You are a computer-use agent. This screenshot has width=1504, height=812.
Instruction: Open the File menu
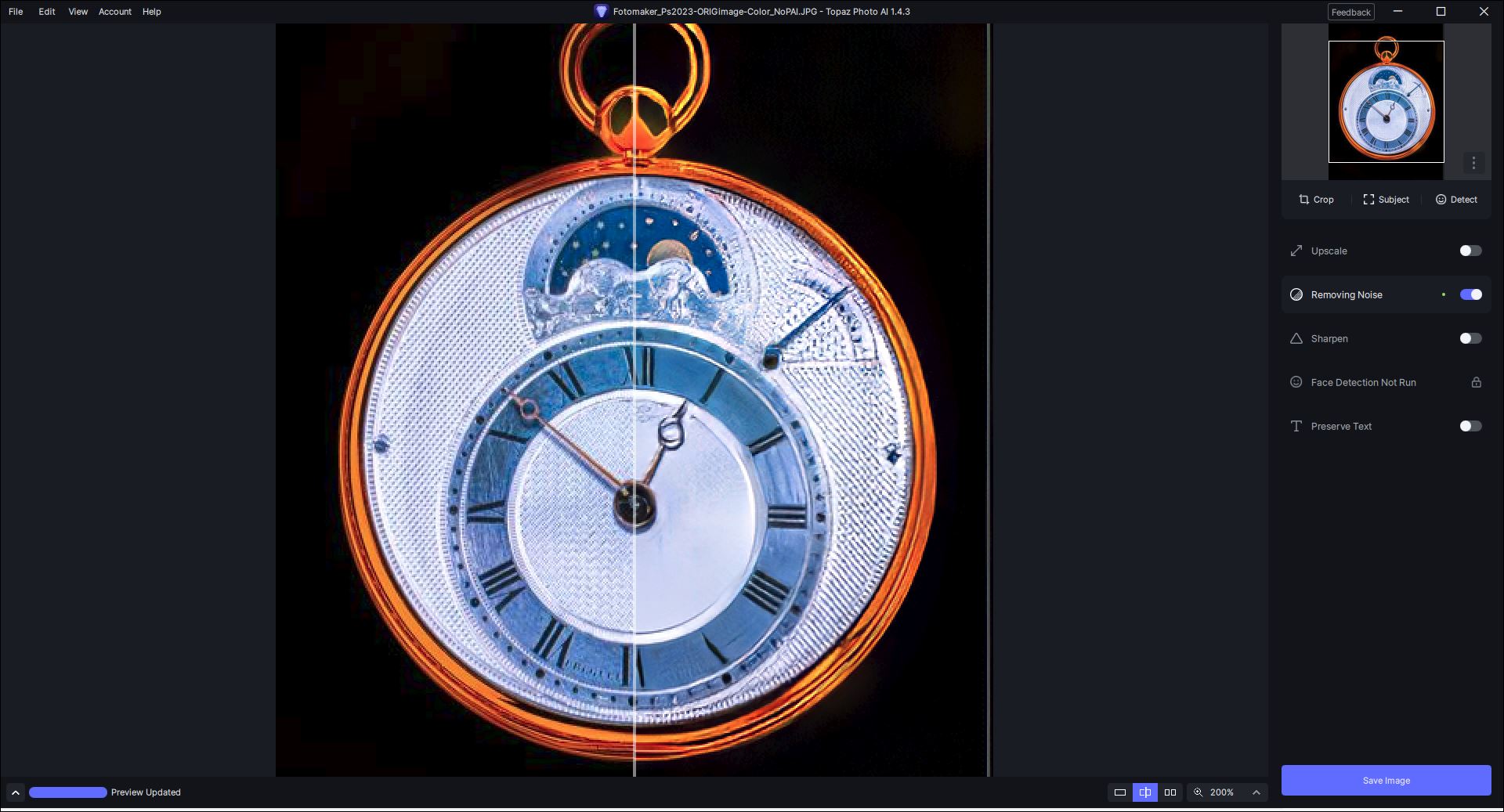click(x=16, y=12)
